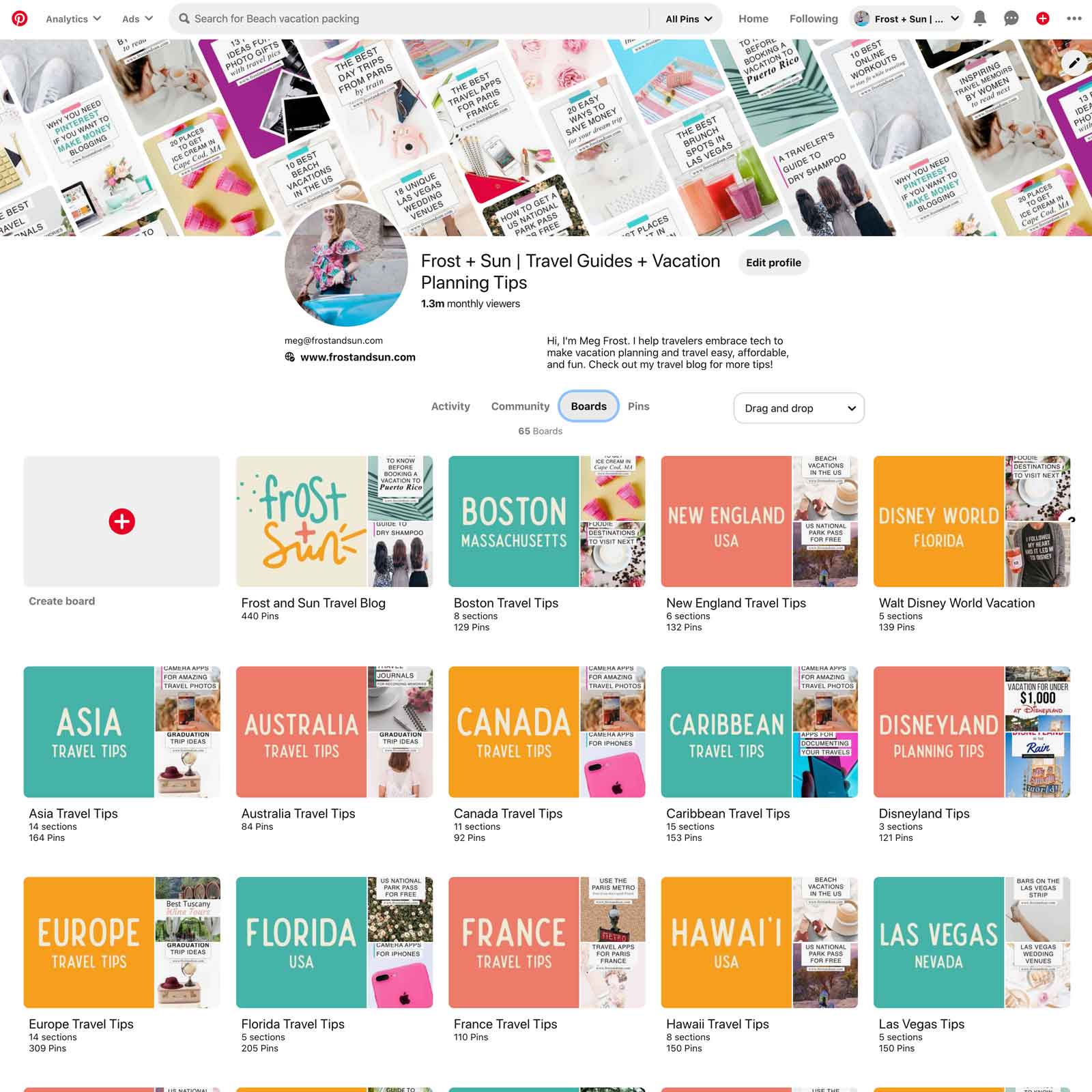Image resolution: width=1092 pixels, height=1092 pixels.
Task: Click the 65 Boards count text
Action: tap(540, 431)
